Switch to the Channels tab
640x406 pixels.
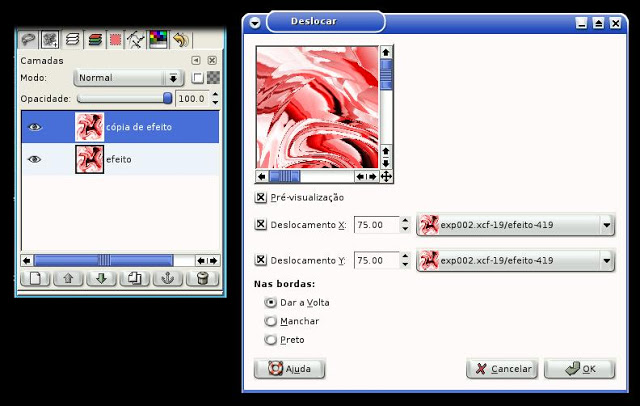pyautogui.click(x=93, y=40)
